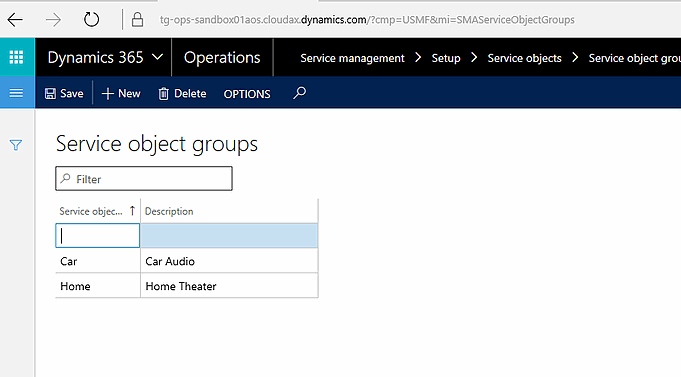Viewport: 681px width, 377px height.
Task: Create a New record
Action: tap(121, 93)
